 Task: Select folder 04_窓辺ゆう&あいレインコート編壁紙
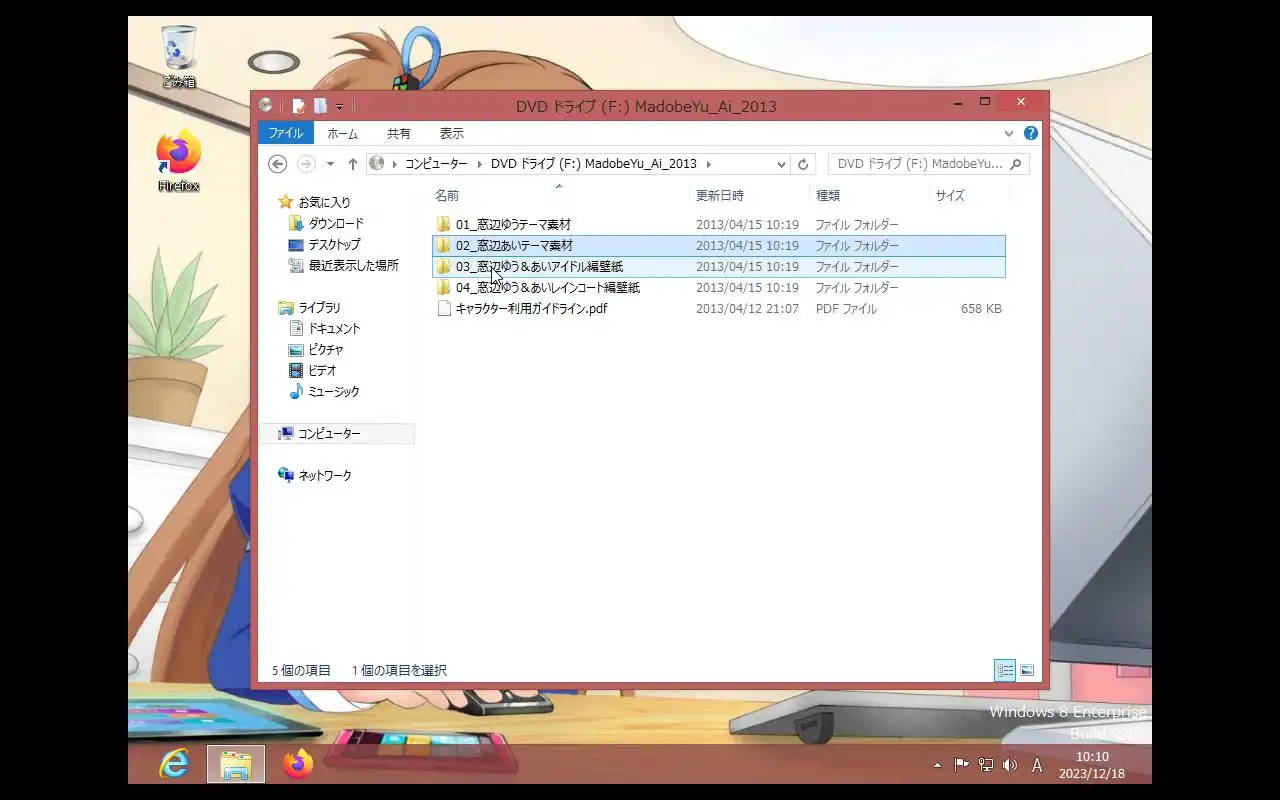point(538,287)
